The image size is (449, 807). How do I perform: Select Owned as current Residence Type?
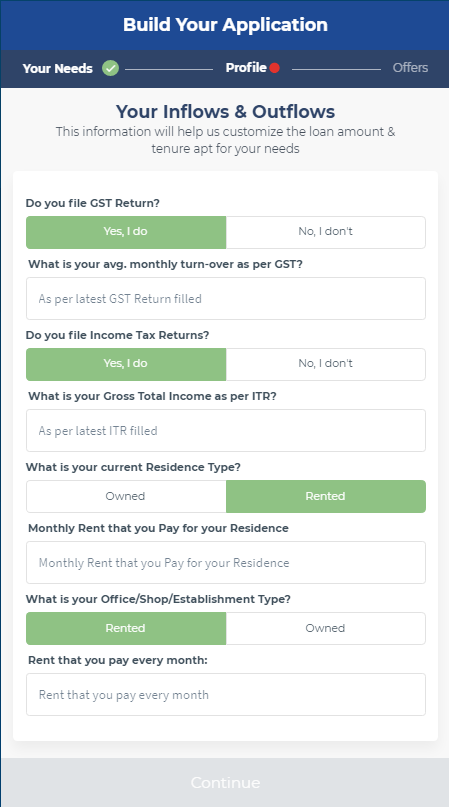pos(126,496)
